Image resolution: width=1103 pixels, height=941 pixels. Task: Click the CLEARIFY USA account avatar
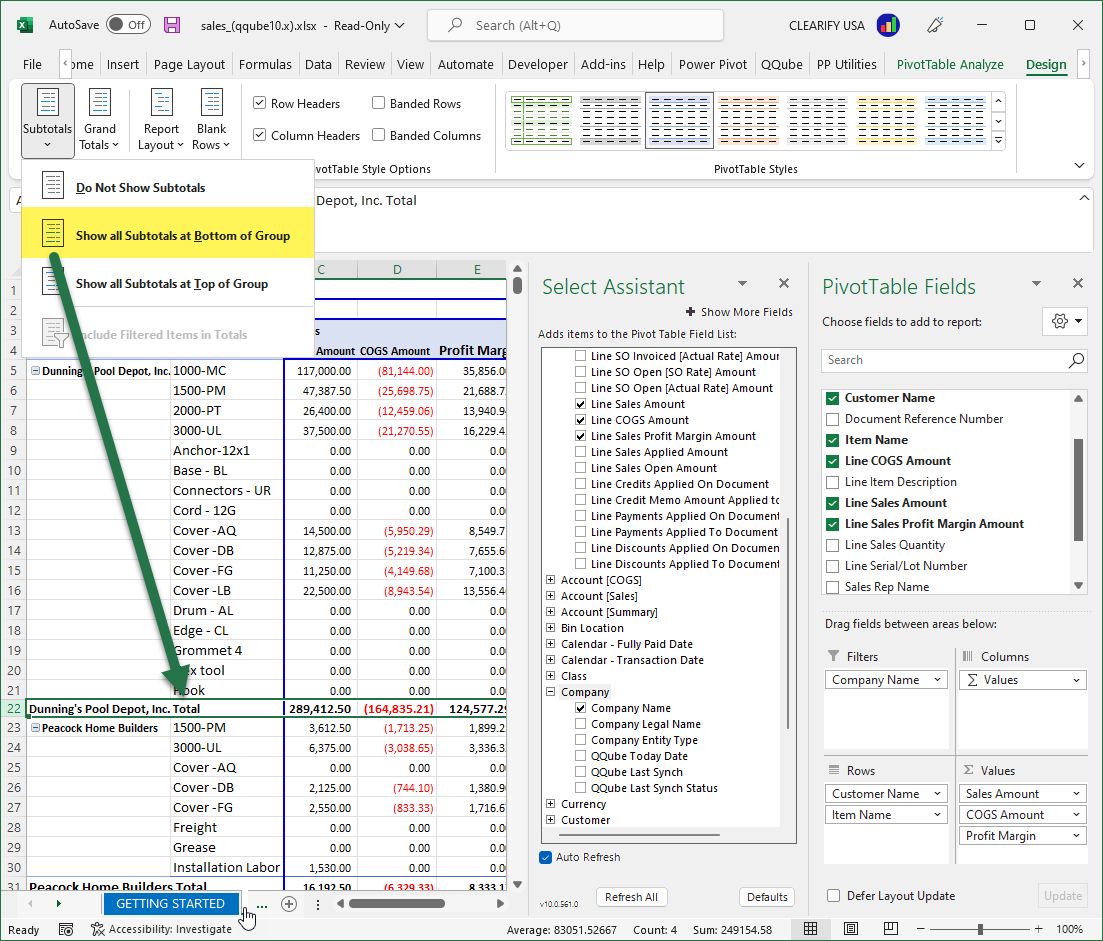click(x=888, y=25)
